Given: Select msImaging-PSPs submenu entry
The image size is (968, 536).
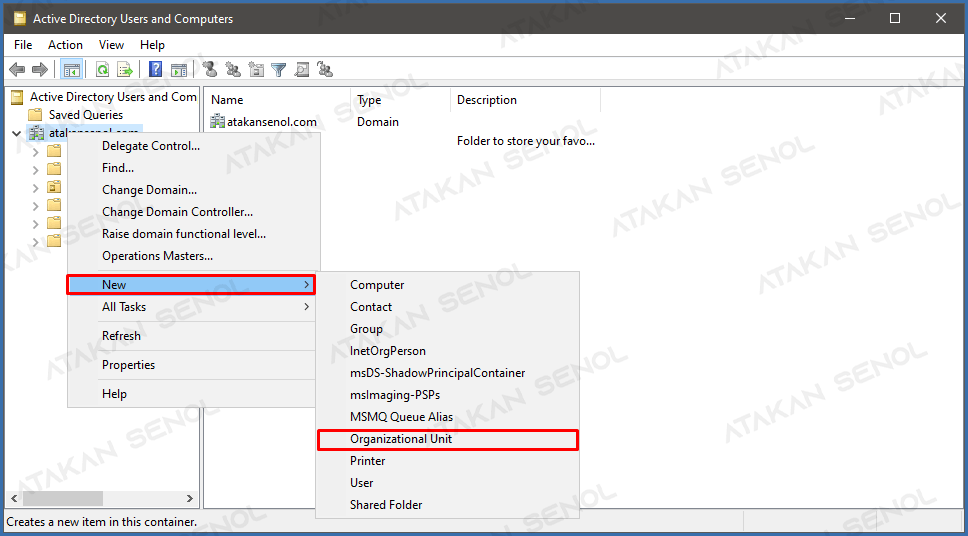Looking at the screenshot, I should pos(448,395).
